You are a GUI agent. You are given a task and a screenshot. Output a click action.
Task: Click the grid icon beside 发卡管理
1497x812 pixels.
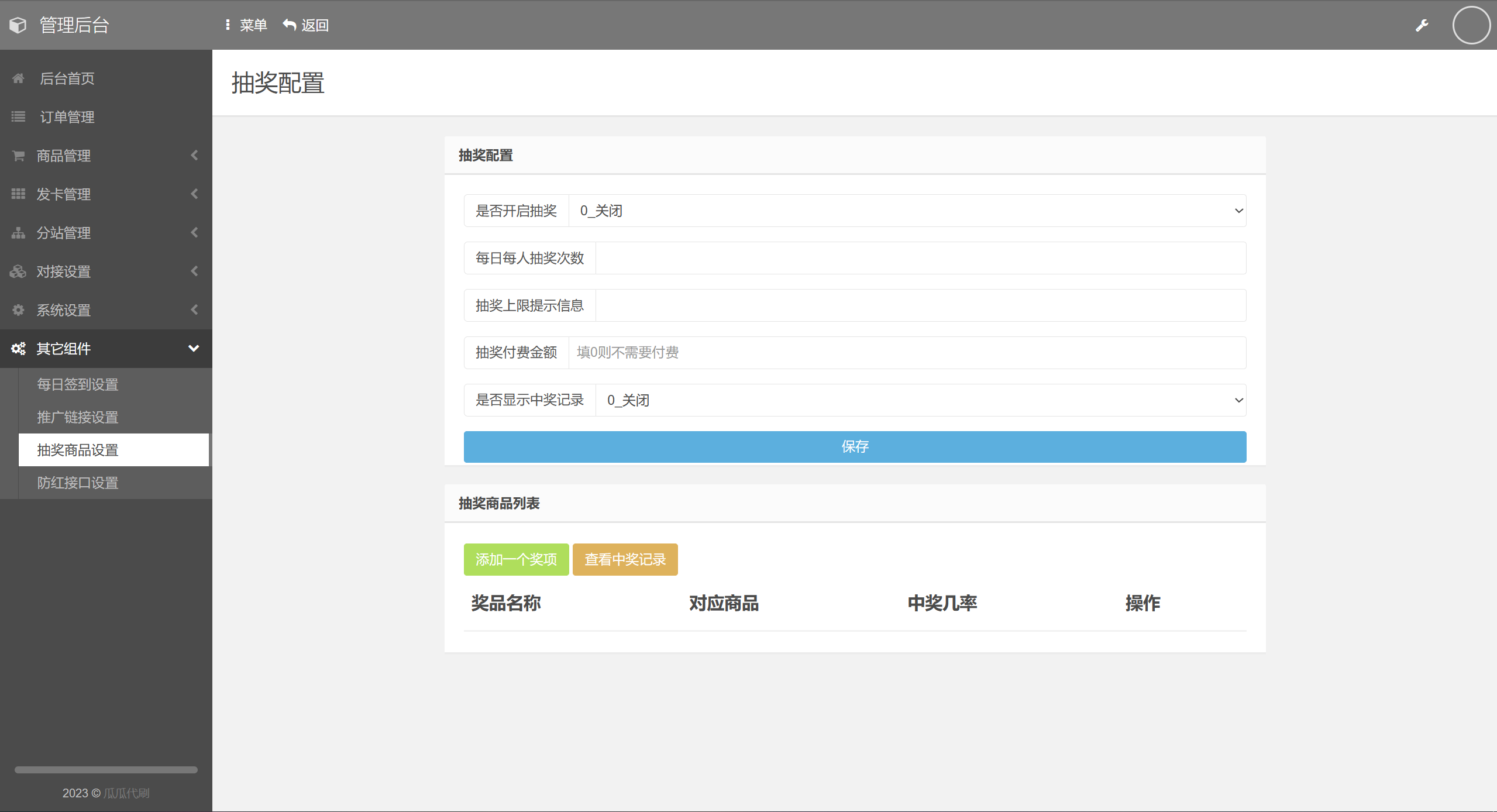tap(18, 194)
